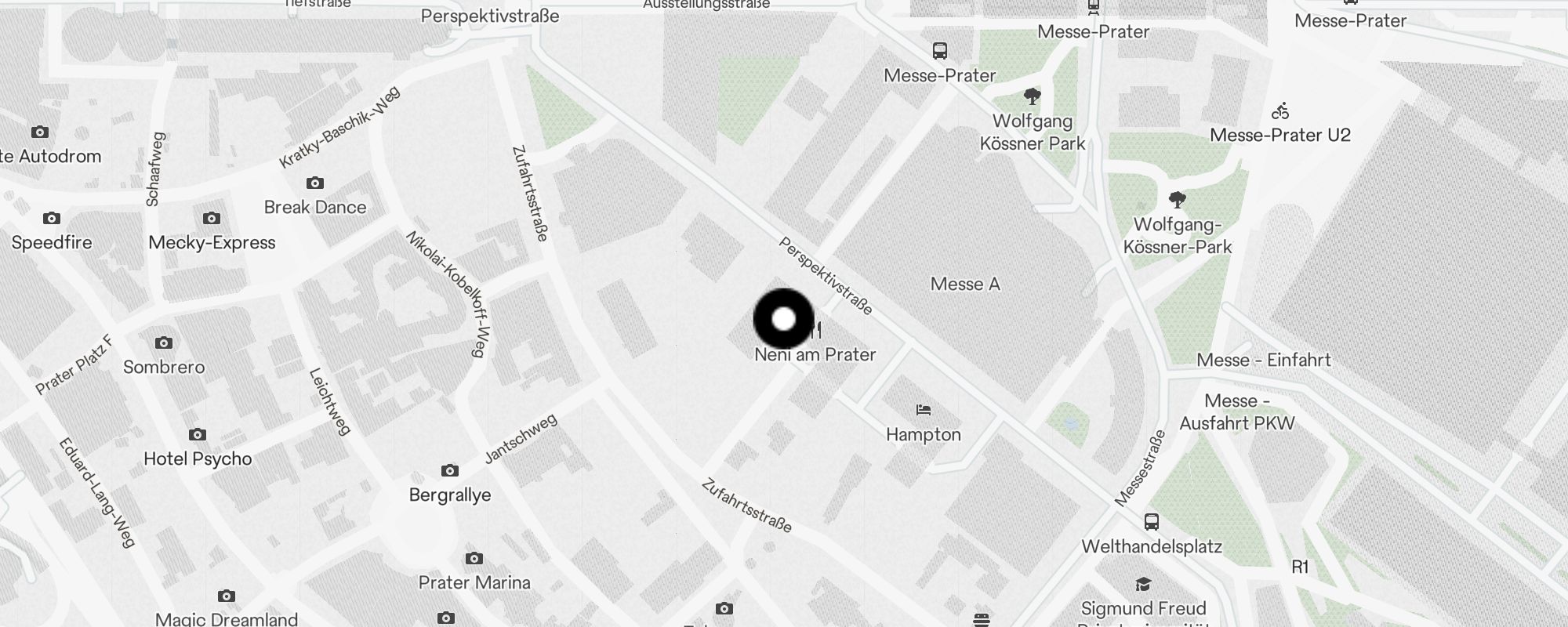Click the Wolfgang Kössner Park tree icon
Viewport: 1568px width, 627px height.
click(x=1033, y=96)
